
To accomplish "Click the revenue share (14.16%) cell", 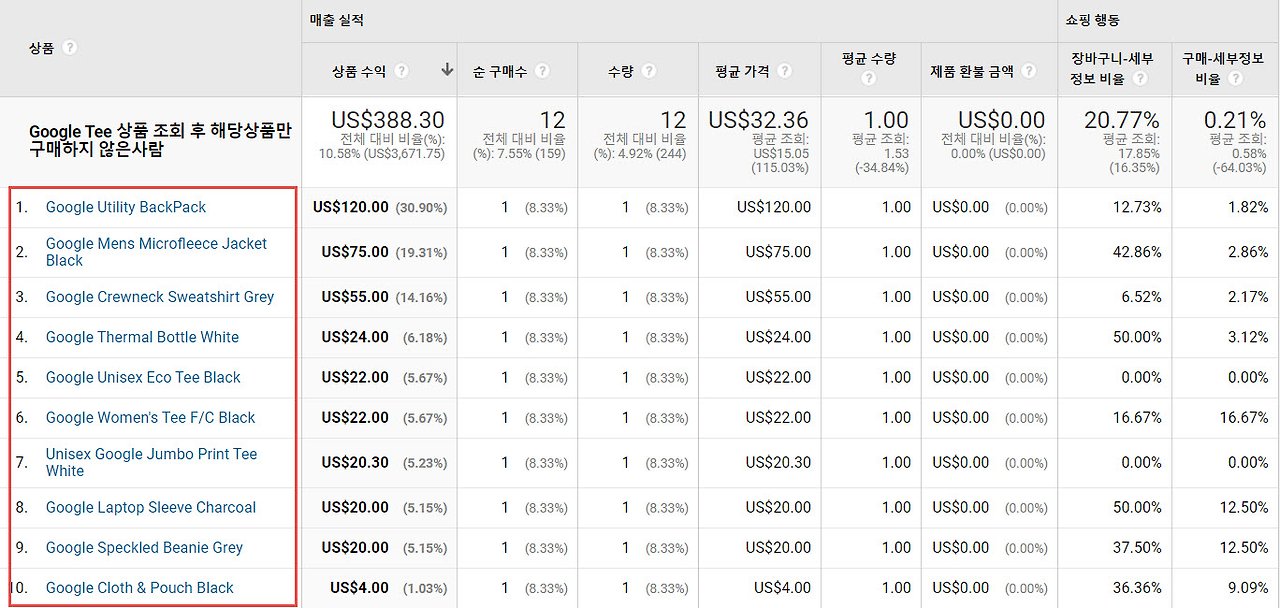I will 421,297.
